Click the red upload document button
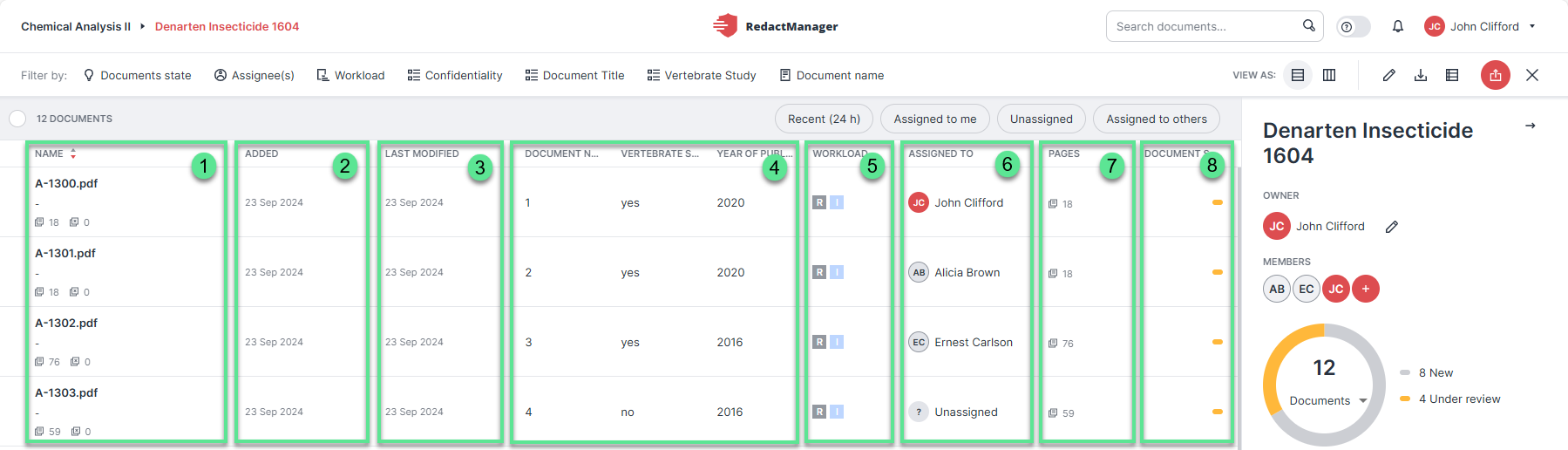The width and height of the screenshot is (1568, 450). click(1496, 75)
